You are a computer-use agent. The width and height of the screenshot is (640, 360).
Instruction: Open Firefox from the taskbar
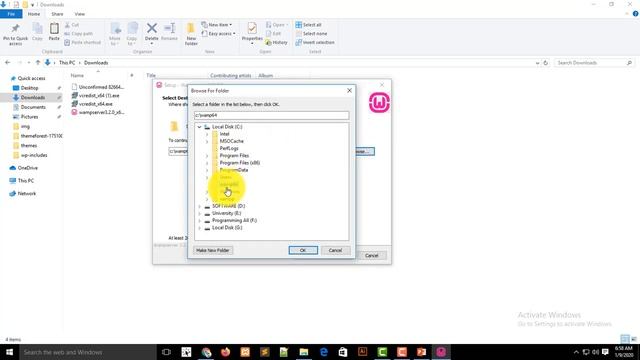click(225, 352)
